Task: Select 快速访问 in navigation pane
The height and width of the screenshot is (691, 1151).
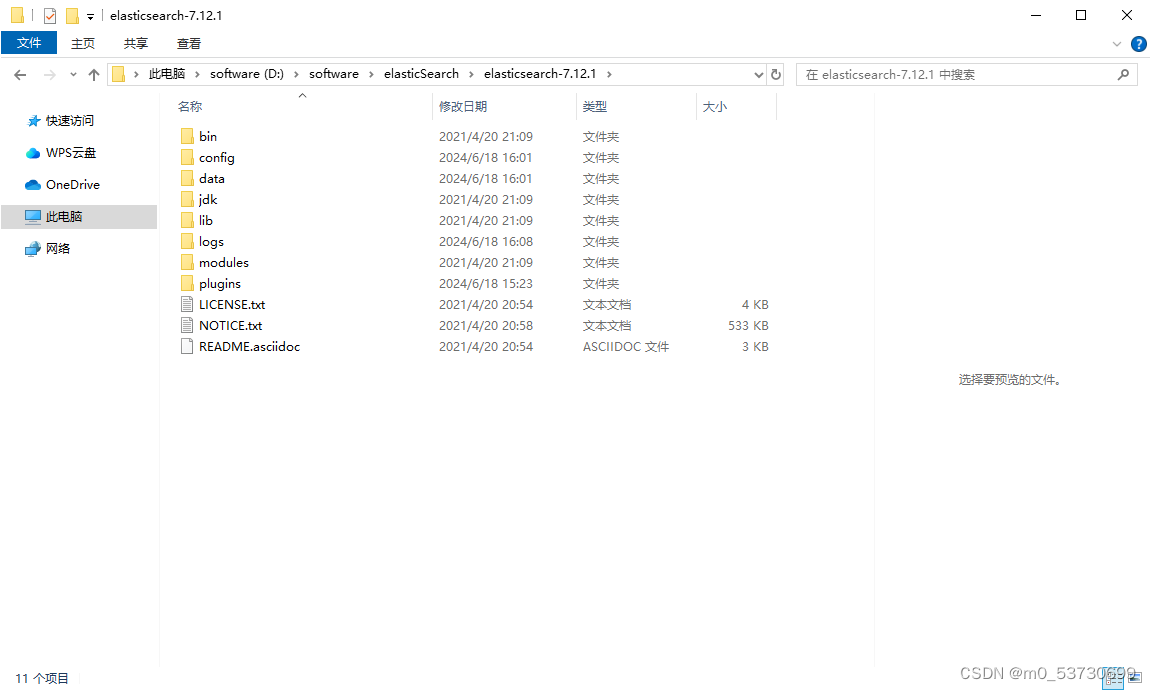Action: tap(70, 120)
